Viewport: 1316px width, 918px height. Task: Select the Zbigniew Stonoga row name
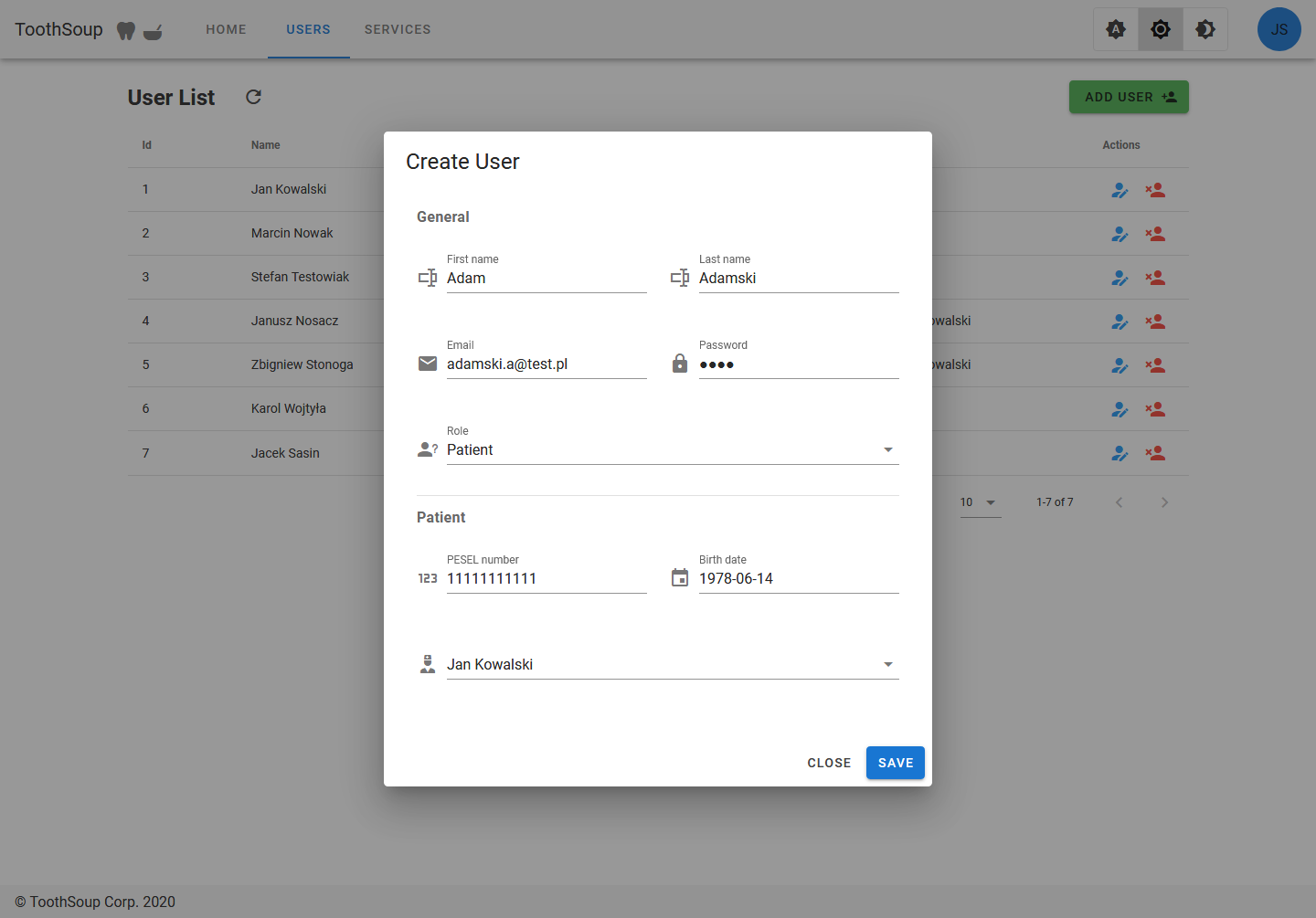[302, 364]
